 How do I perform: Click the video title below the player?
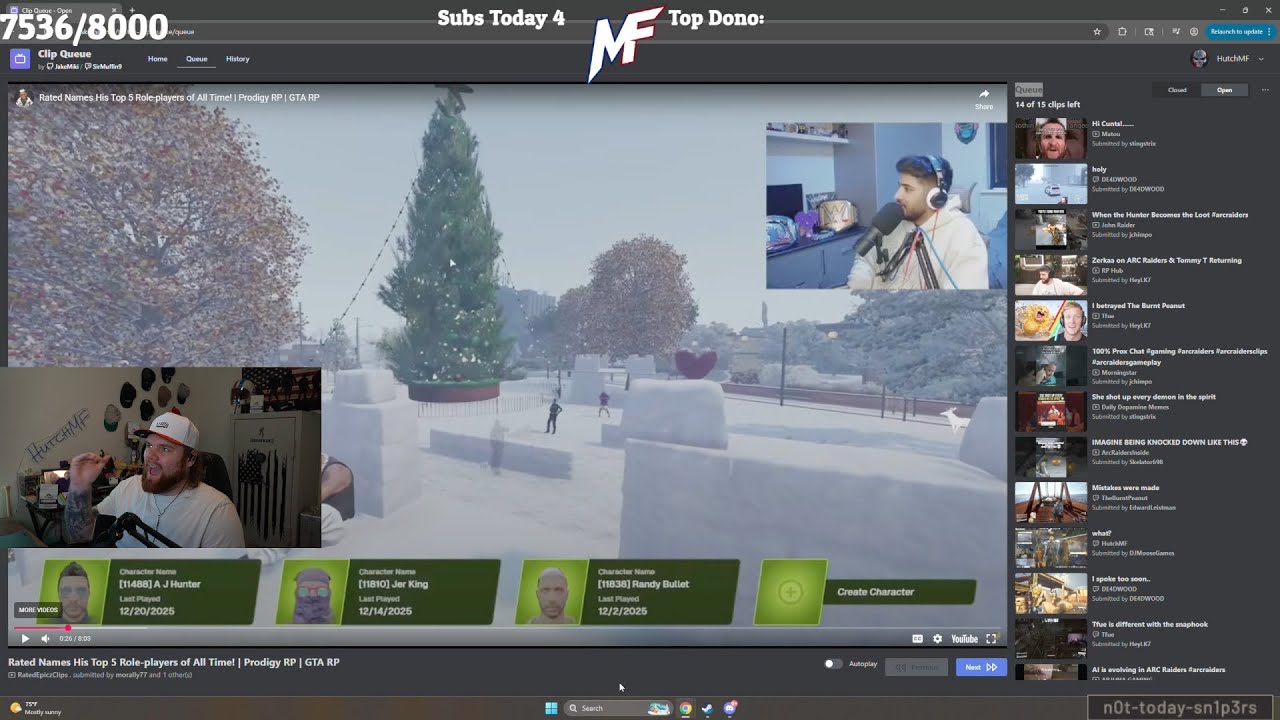[174, 662]
